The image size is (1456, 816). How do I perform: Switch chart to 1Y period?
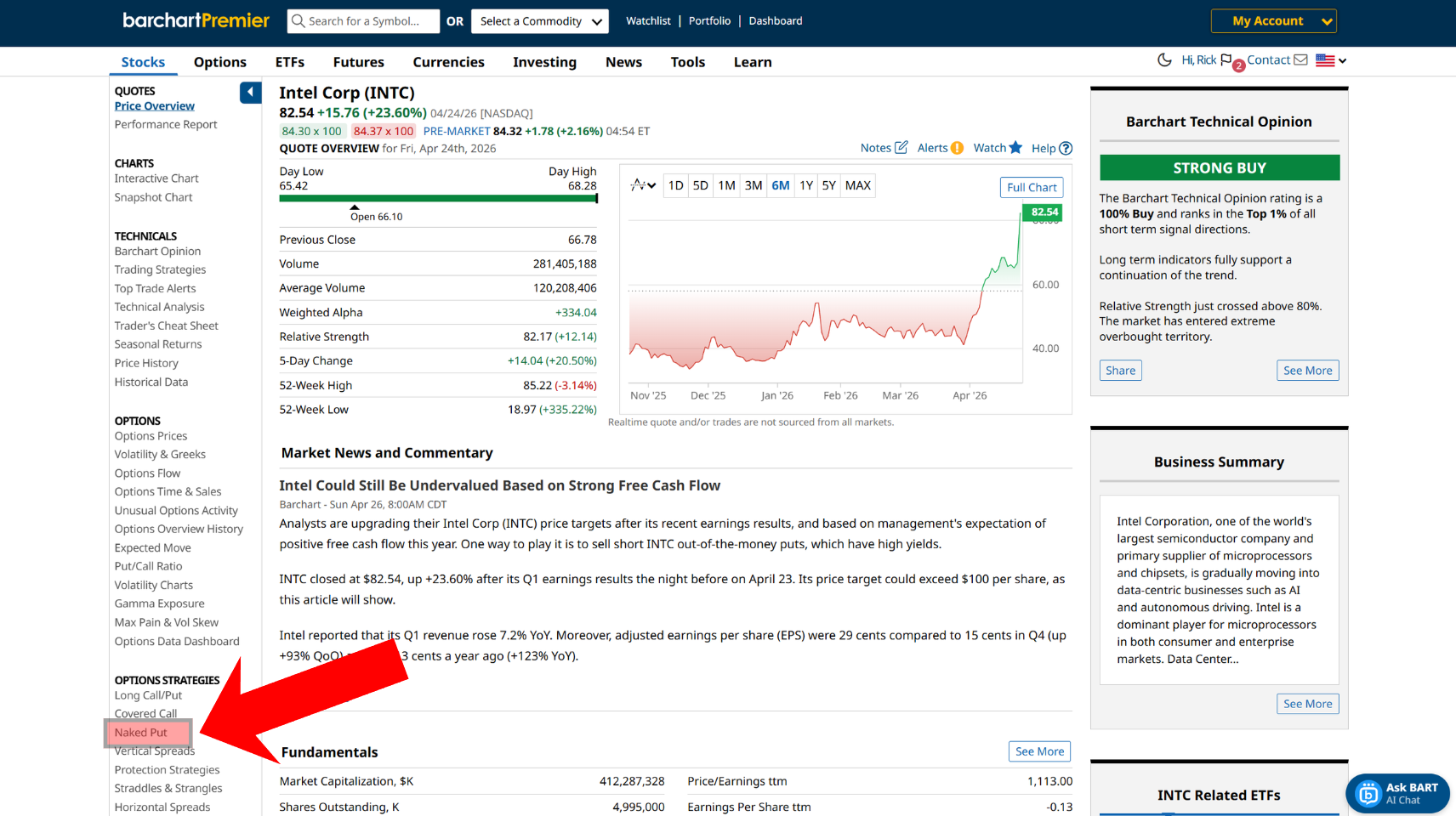(x=806, y=186)
